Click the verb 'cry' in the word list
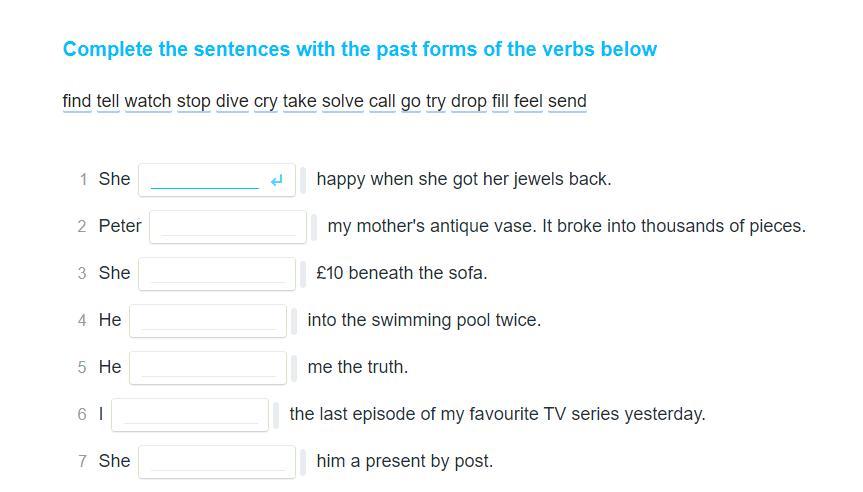Image resolution: width=863 pixels, height=492 pixels. coord(266,101)
